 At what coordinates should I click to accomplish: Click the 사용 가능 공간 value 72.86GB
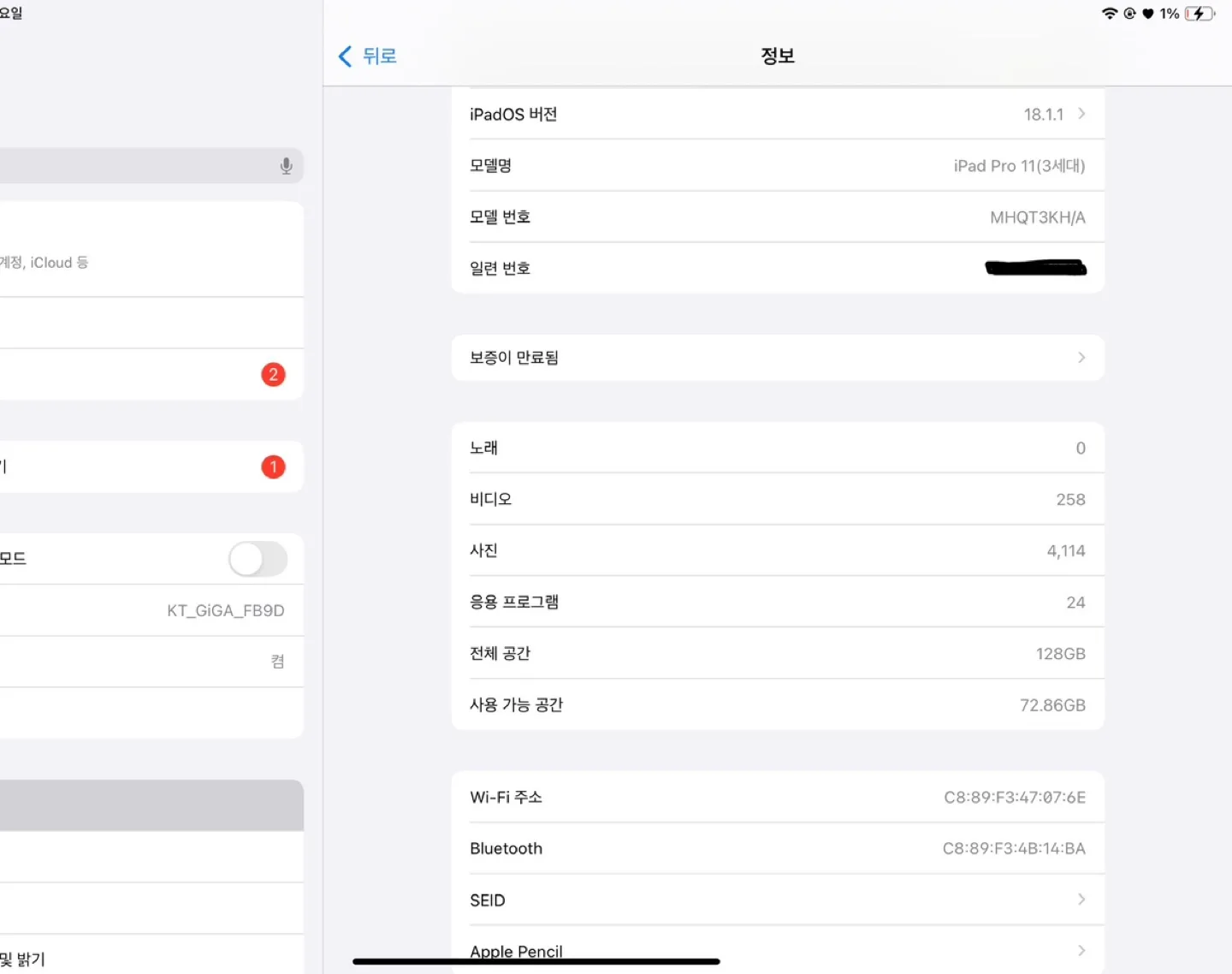pos(1052,705)
